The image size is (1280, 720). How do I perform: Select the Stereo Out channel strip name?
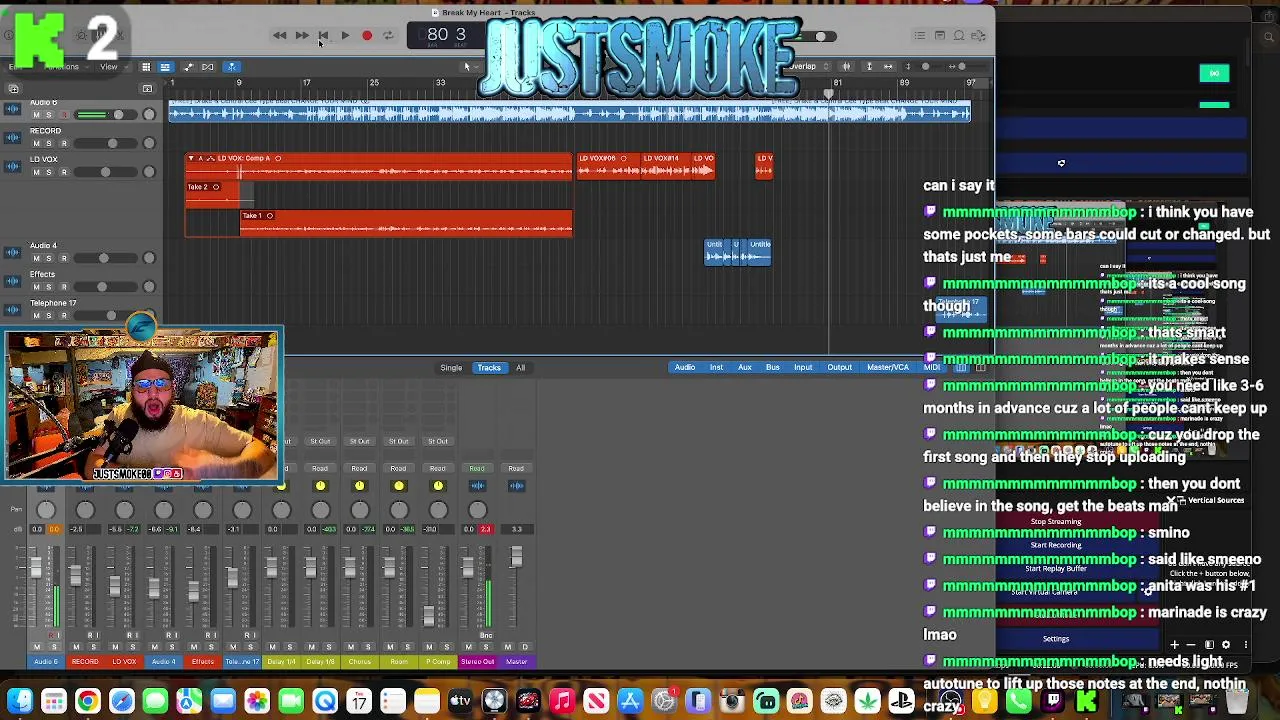477,662
